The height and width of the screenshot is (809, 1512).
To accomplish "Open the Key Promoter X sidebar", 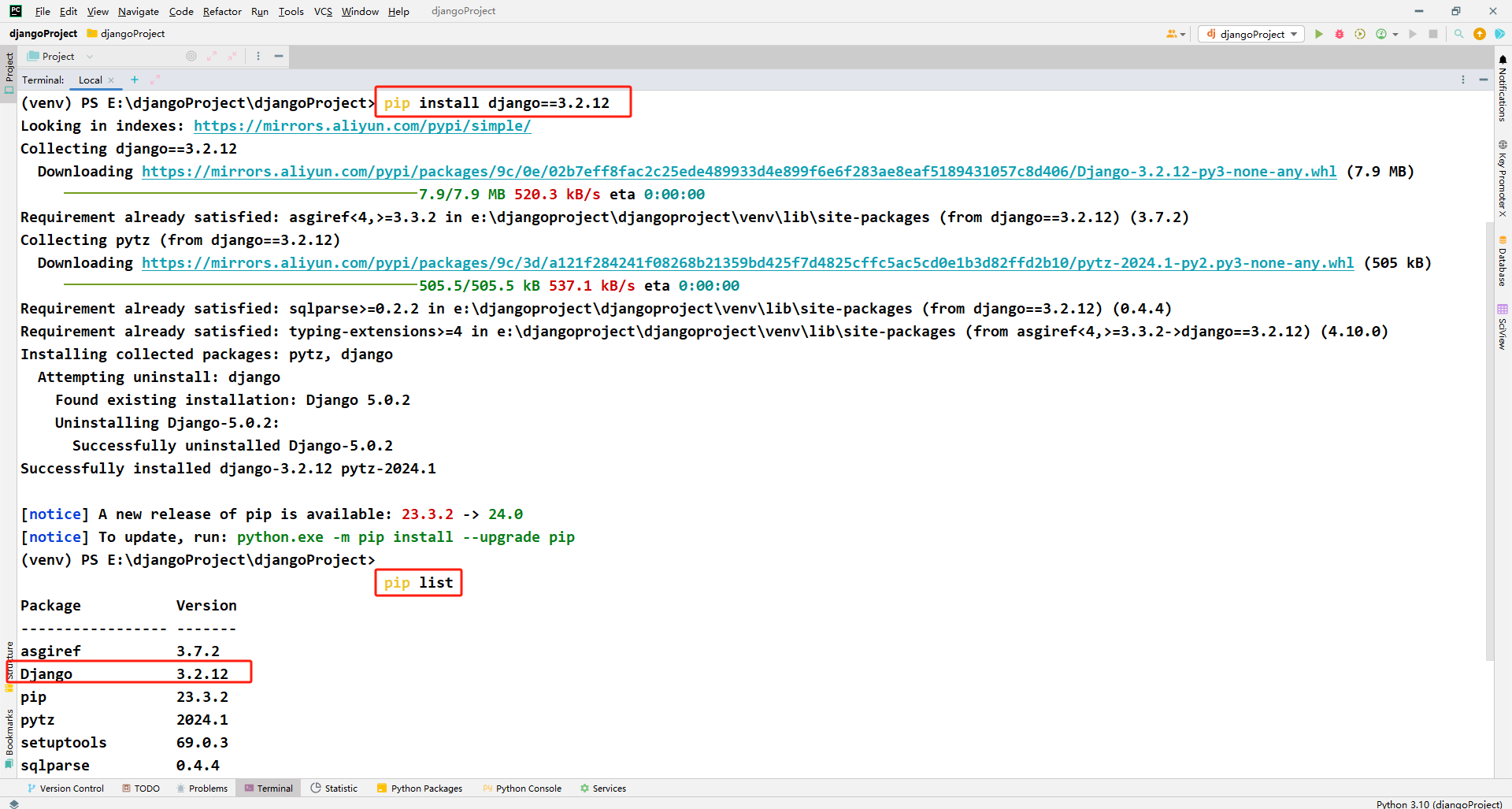I will [x=1503, y=178].
